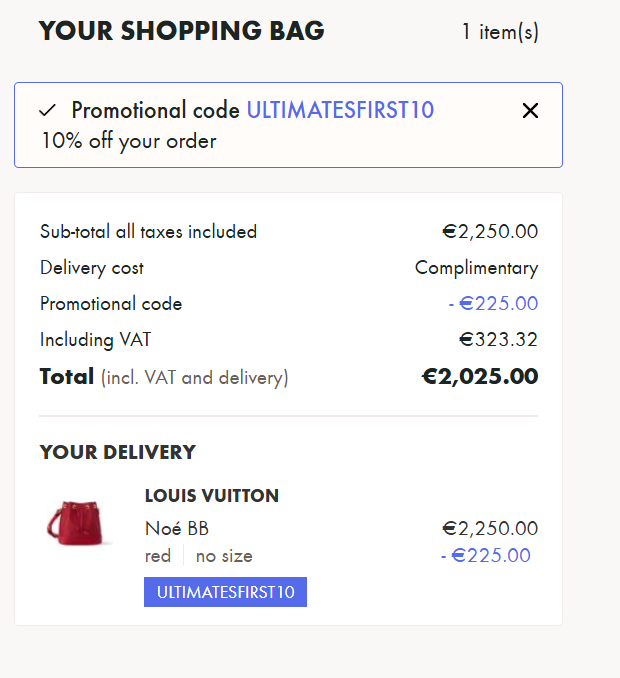Click the checkmark icon beside Promotional code
The width and height of the screenshot is (620, 678).
[47, 111]
